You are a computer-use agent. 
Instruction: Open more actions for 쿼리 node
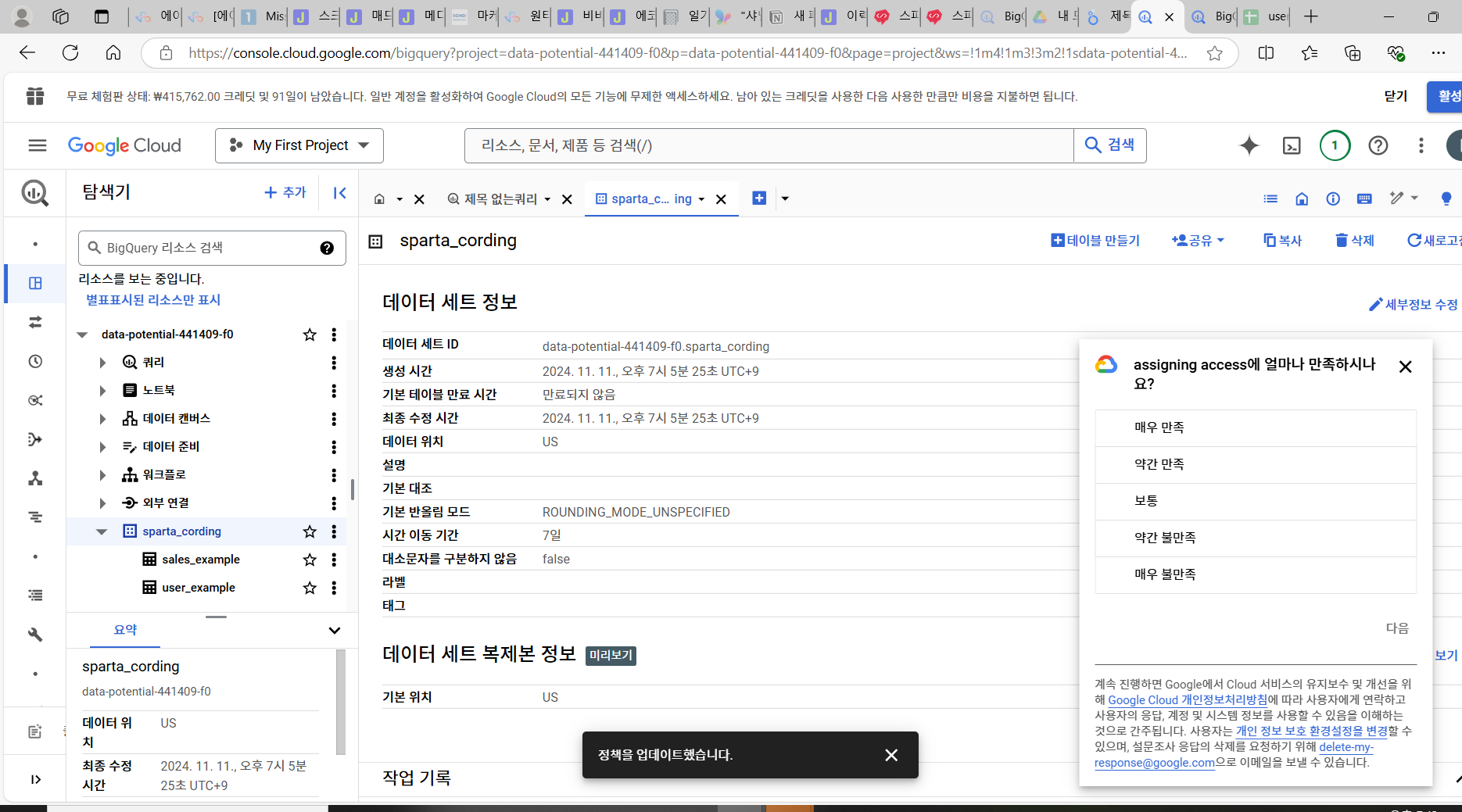pyautogui.click(x=334, y=363)
